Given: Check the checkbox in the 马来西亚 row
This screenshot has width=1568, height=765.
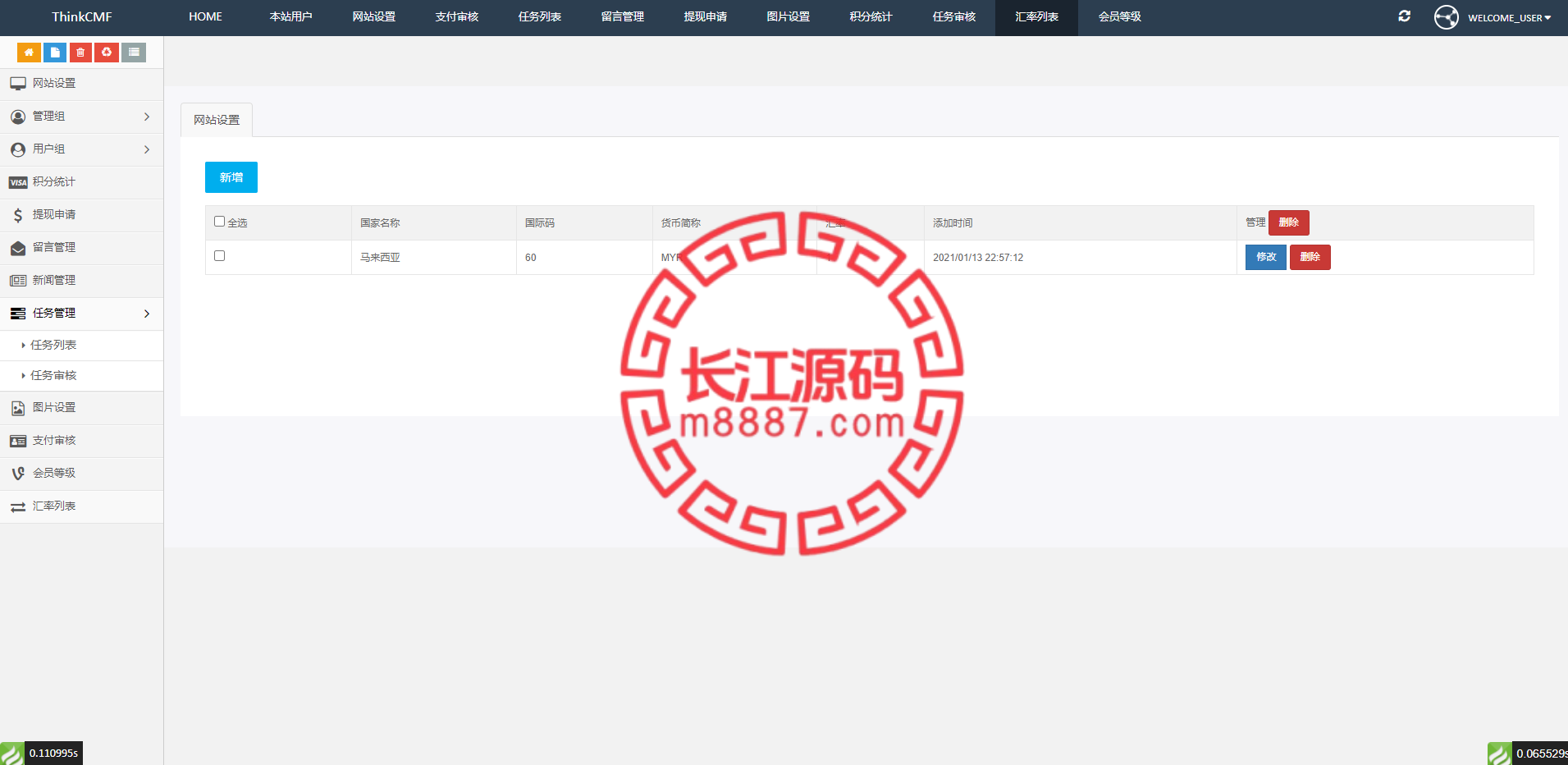Looking at the screenshot, I should [x=219, y=256].
